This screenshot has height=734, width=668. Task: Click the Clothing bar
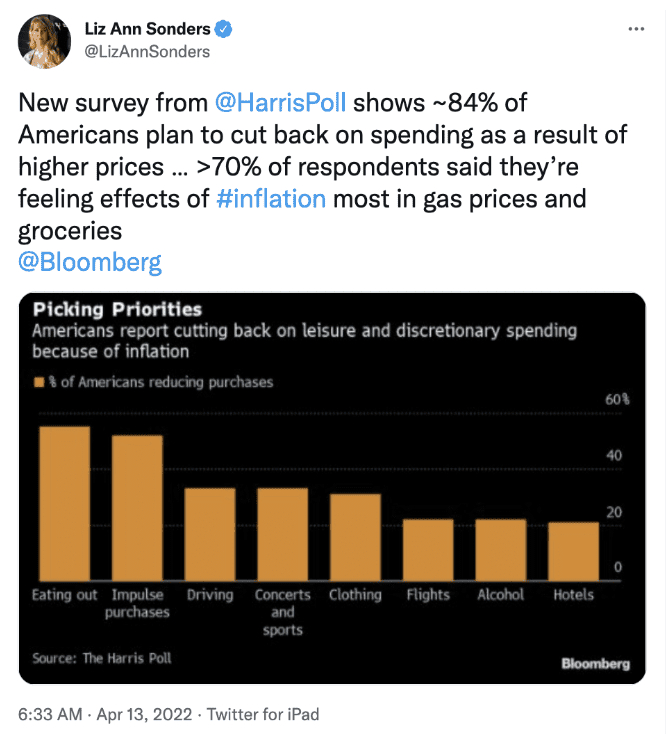[355, 537]
